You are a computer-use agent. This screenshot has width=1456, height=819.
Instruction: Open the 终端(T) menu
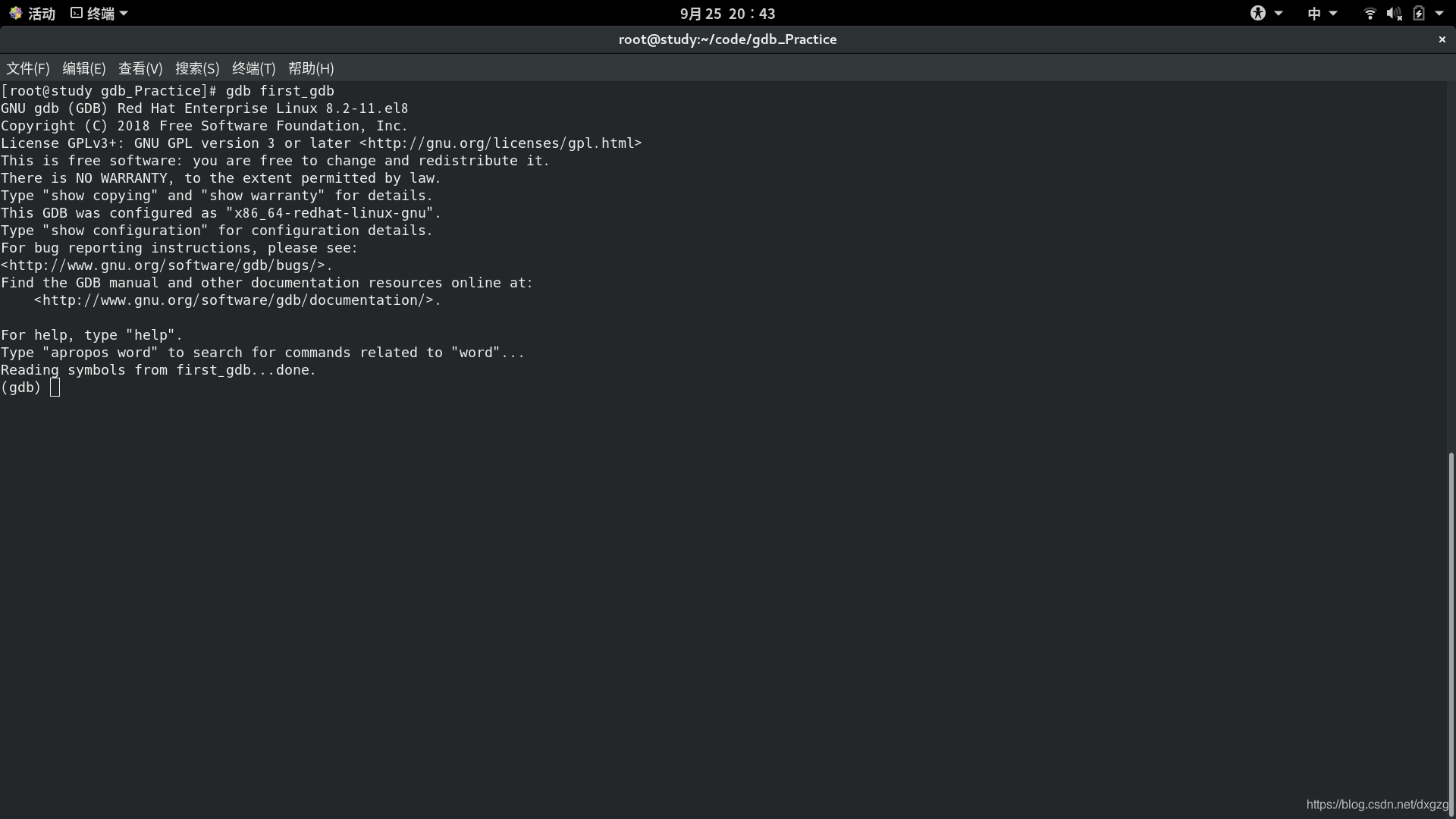253,68
